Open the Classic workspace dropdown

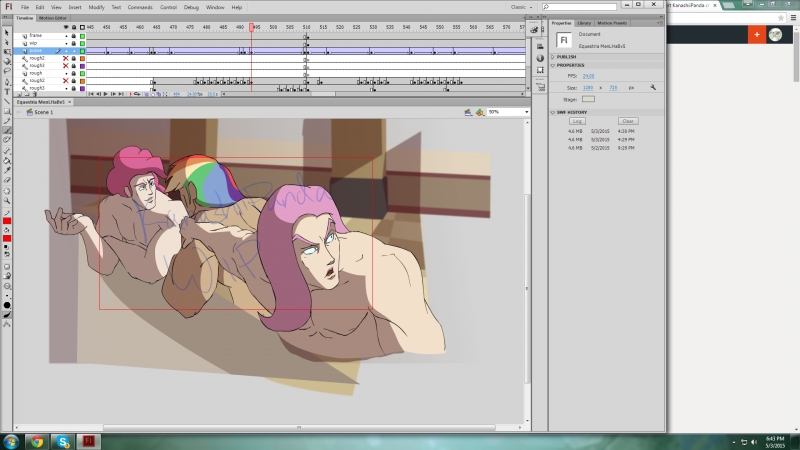pyautogui.click(x=521, y=7)
